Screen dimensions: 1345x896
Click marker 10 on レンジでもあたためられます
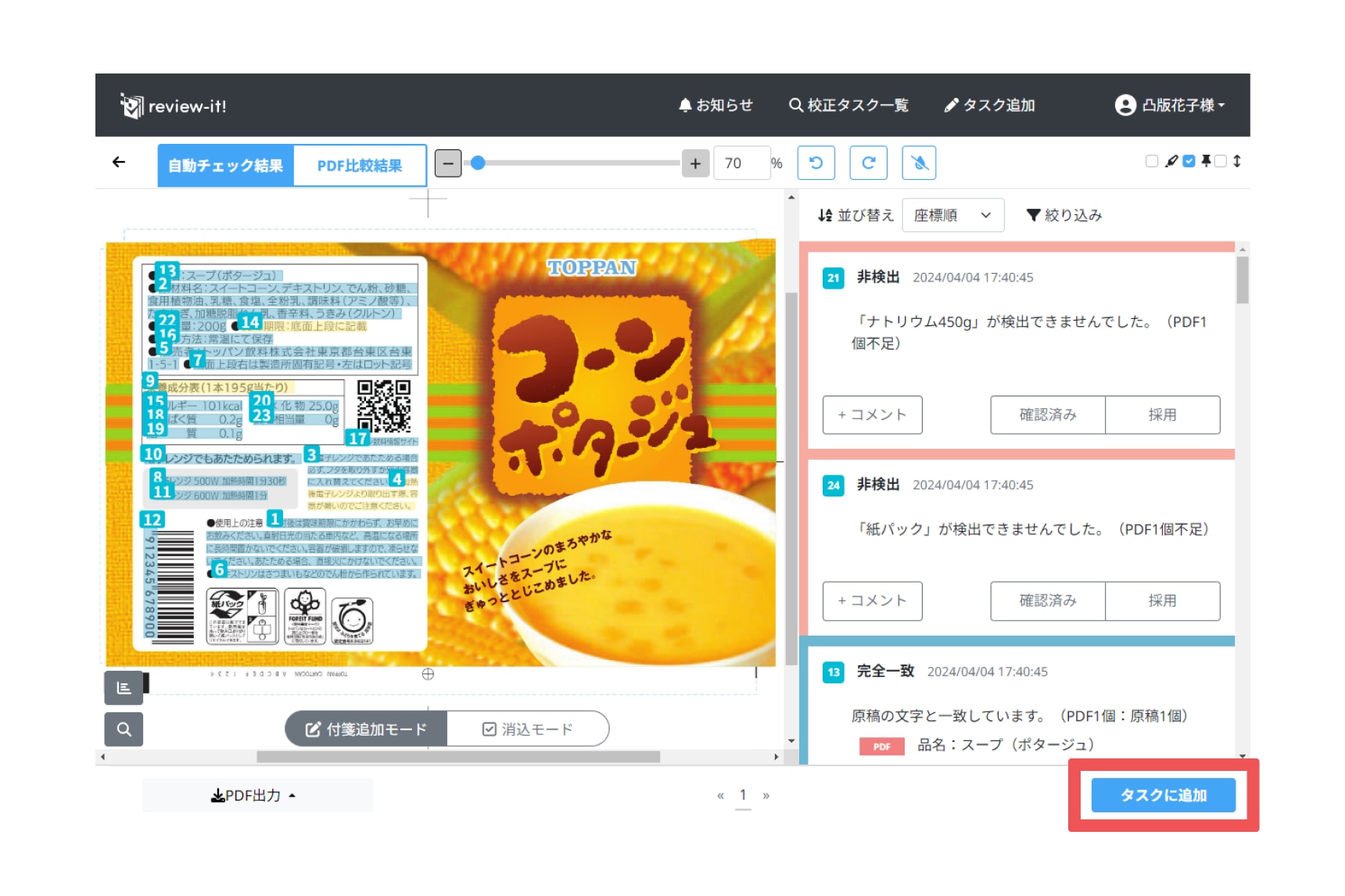[x=153, y=453]
